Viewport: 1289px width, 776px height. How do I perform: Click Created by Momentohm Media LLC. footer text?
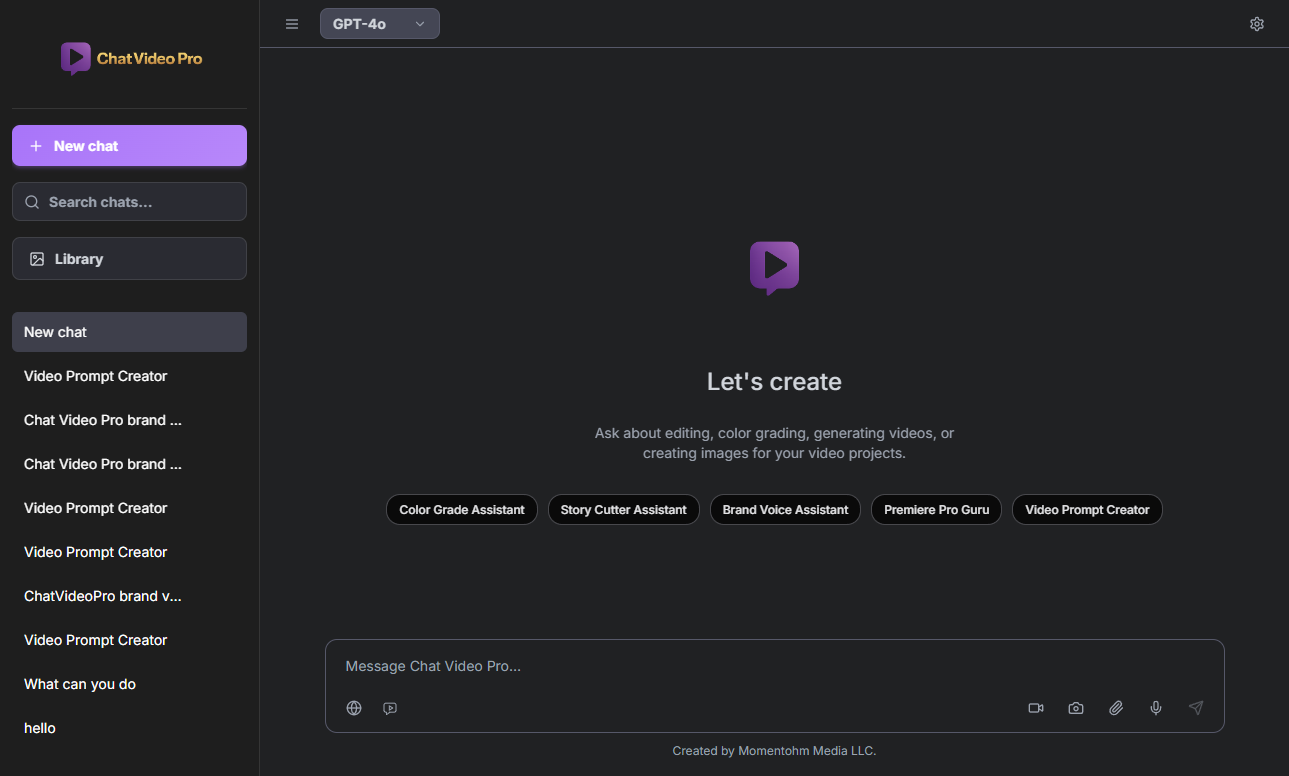(x=774, y=751)
